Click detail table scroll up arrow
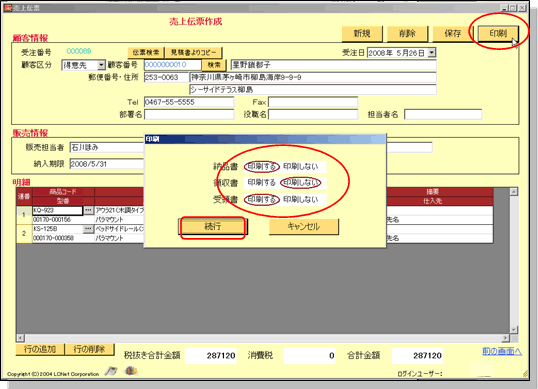 pyautogui.click(x=514, y=191)
